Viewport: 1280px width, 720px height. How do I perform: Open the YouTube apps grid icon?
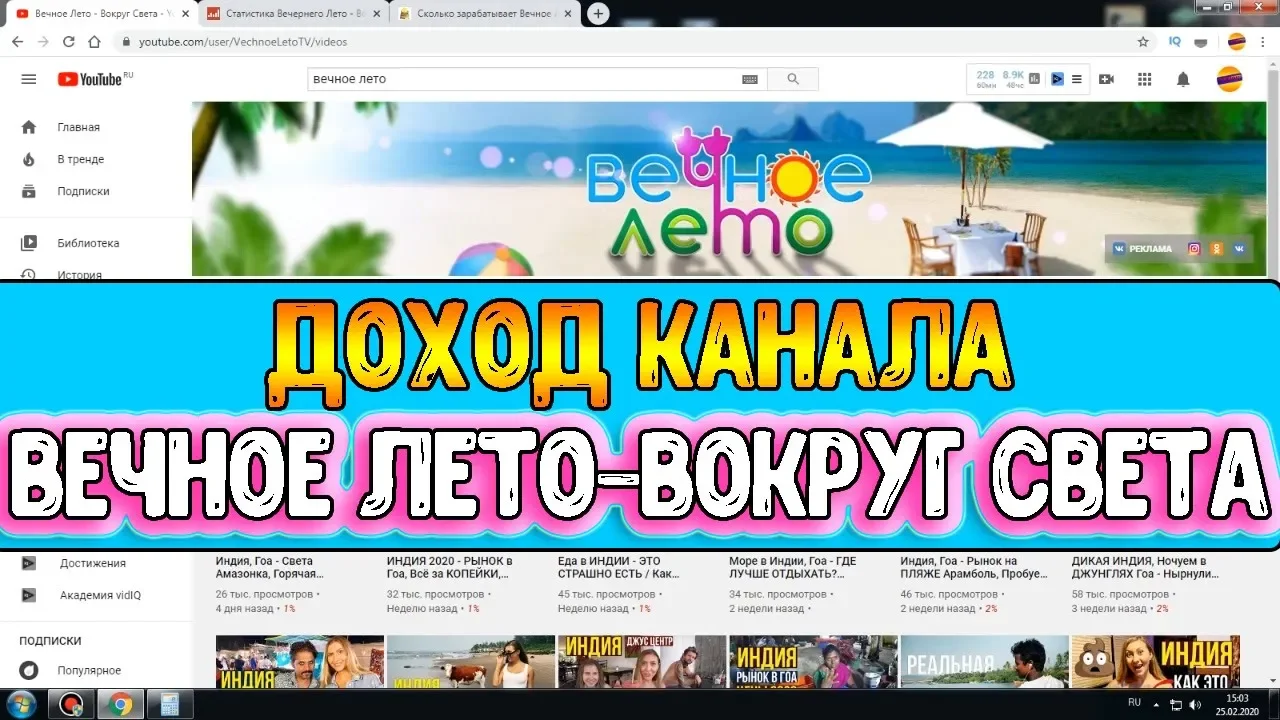(x=1145, y=79)
